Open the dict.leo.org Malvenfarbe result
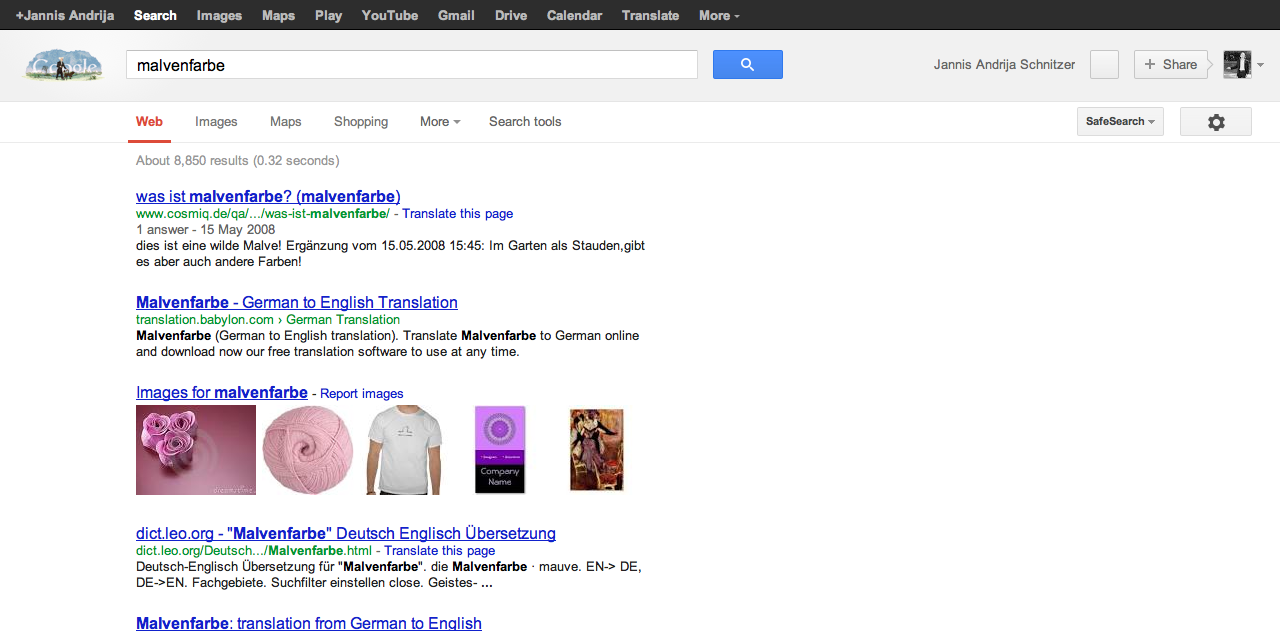Image resolution: width=1280 pixels, height=631 pixels. tap(346, 533)
